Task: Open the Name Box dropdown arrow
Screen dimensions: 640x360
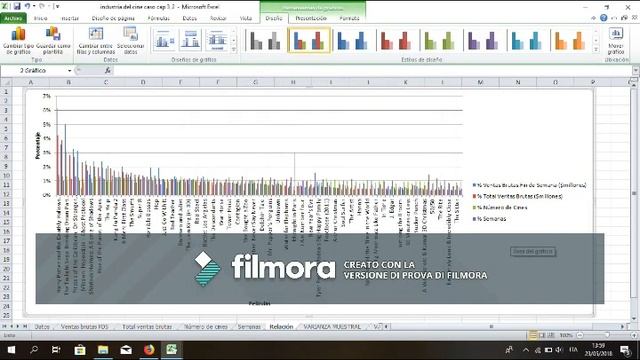Action: pos(69,71)
